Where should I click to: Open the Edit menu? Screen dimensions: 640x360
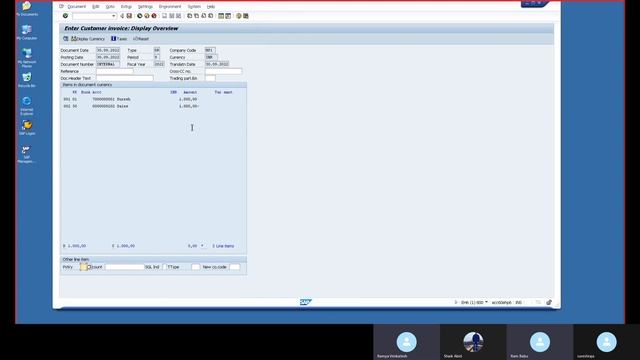pos(96,7)
